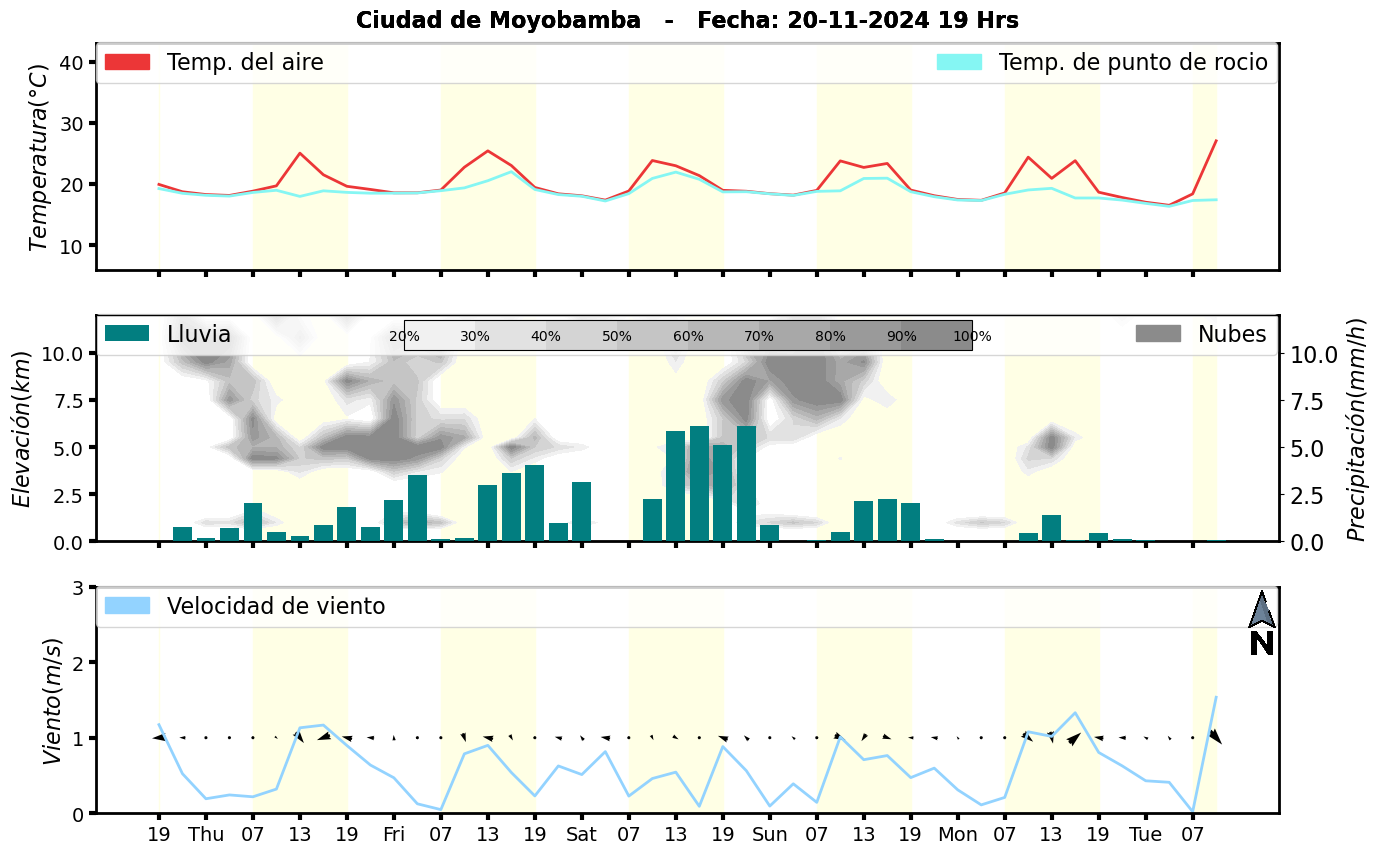Click the 0.0 tick on the Precipitación axis

[1309, 542]
